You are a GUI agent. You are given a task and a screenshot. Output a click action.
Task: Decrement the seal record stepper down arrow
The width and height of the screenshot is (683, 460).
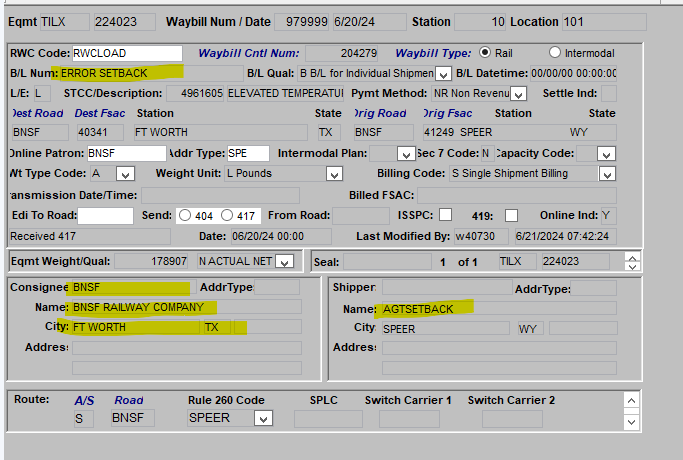[632, 266]
